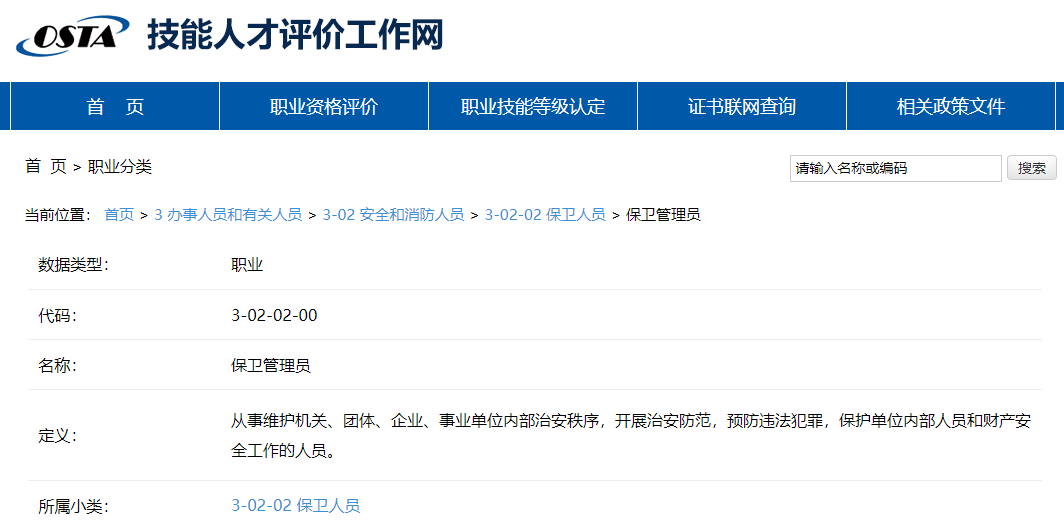Image resolution: width=1064 pixels, height=524 pixels.
Task: Click the data type value 职业
Action: tap(247, 265)
